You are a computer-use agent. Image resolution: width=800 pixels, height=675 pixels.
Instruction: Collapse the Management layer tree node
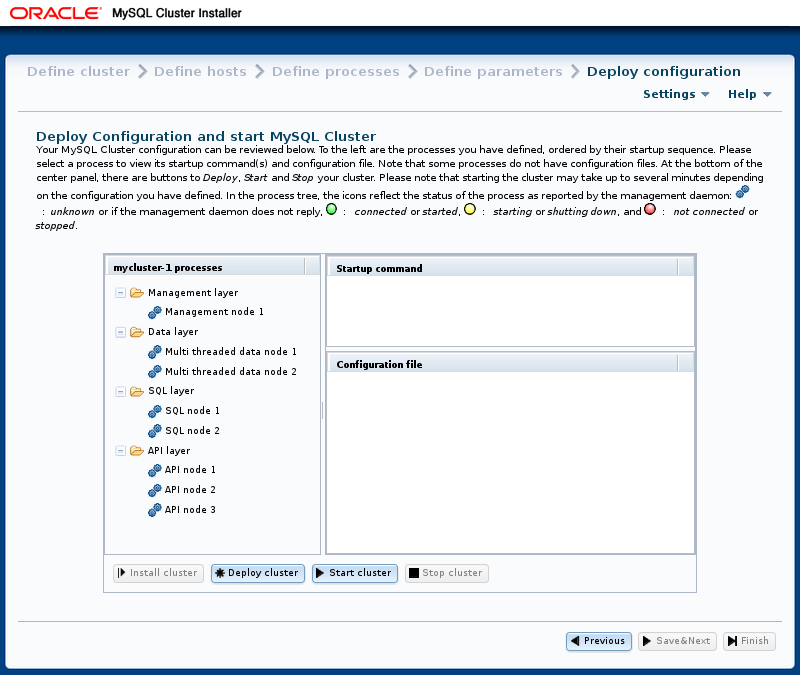[x=121, y=293]
